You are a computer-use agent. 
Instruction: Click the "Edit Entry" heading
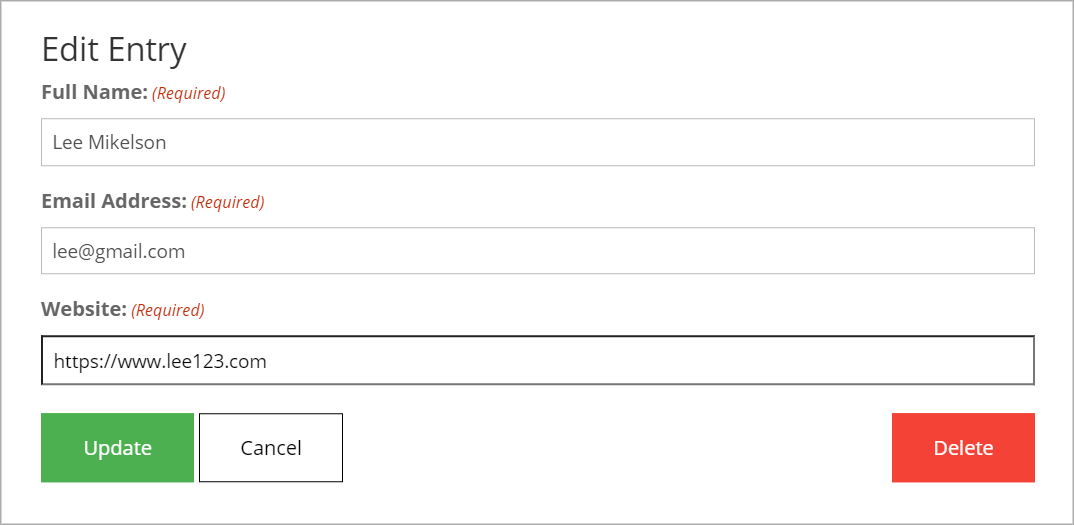(x=114, y=49)
